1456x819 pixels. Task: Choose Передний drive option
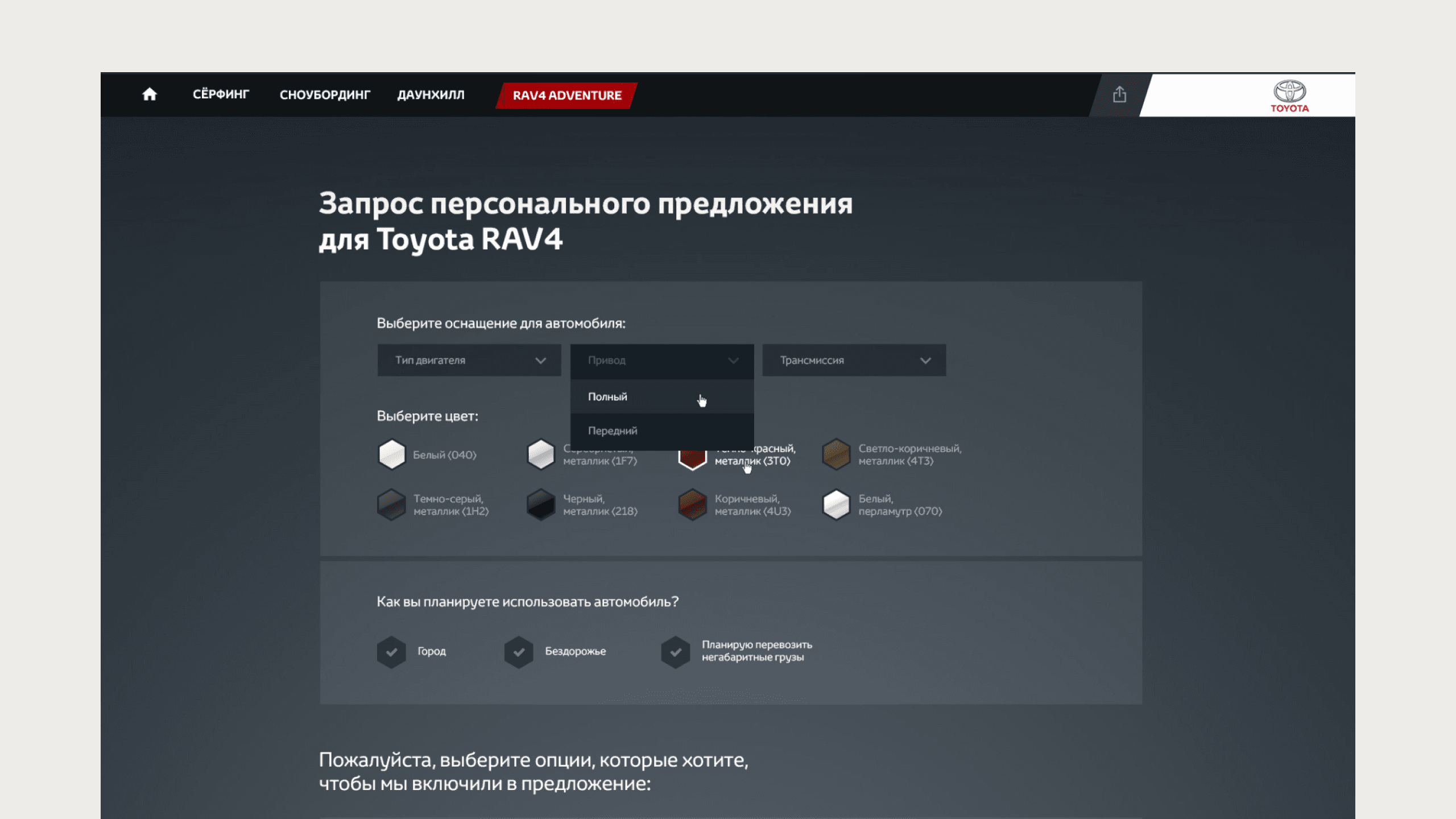coord(662,431)
